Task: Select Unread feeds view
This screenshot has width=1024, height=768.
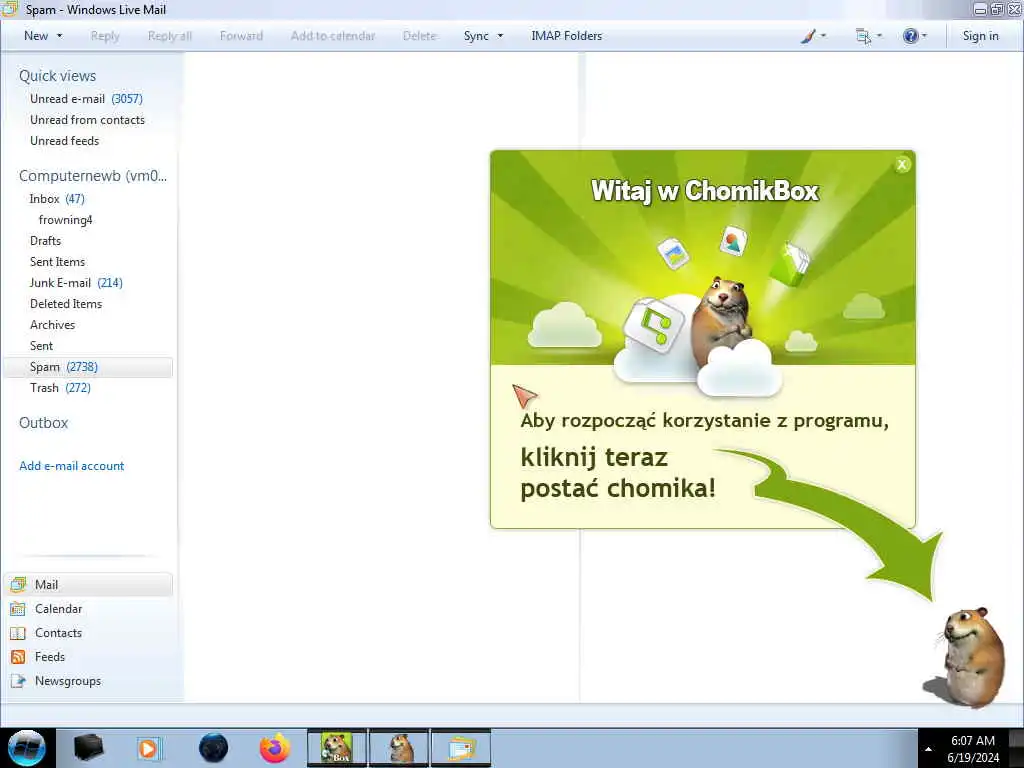Action: pos(65,140)
